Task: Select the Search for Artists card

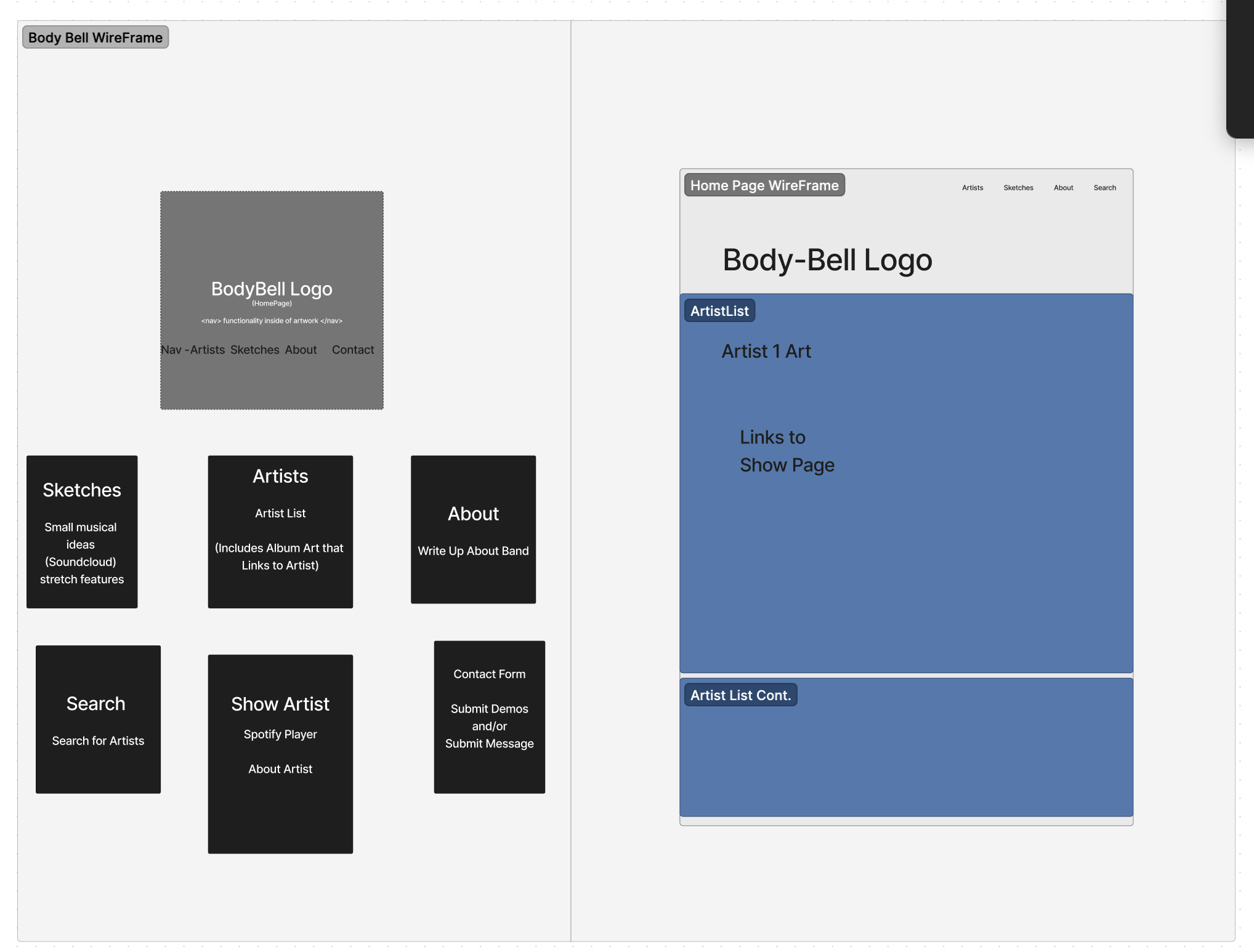Action: pyautogui.click(x=98, y=719)
